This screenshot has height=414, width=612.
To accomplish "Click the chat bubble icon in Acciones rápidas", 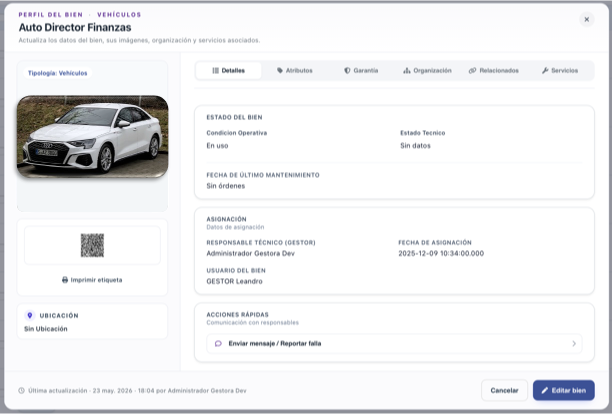I will click(x=218, y=344).
